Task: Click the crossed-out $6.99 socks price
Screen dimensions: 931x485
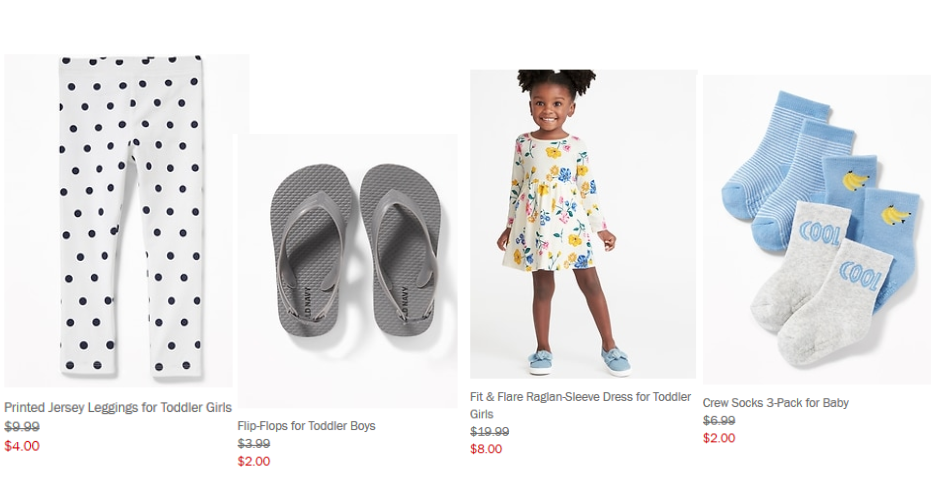Action: click(x=718, y=421)
